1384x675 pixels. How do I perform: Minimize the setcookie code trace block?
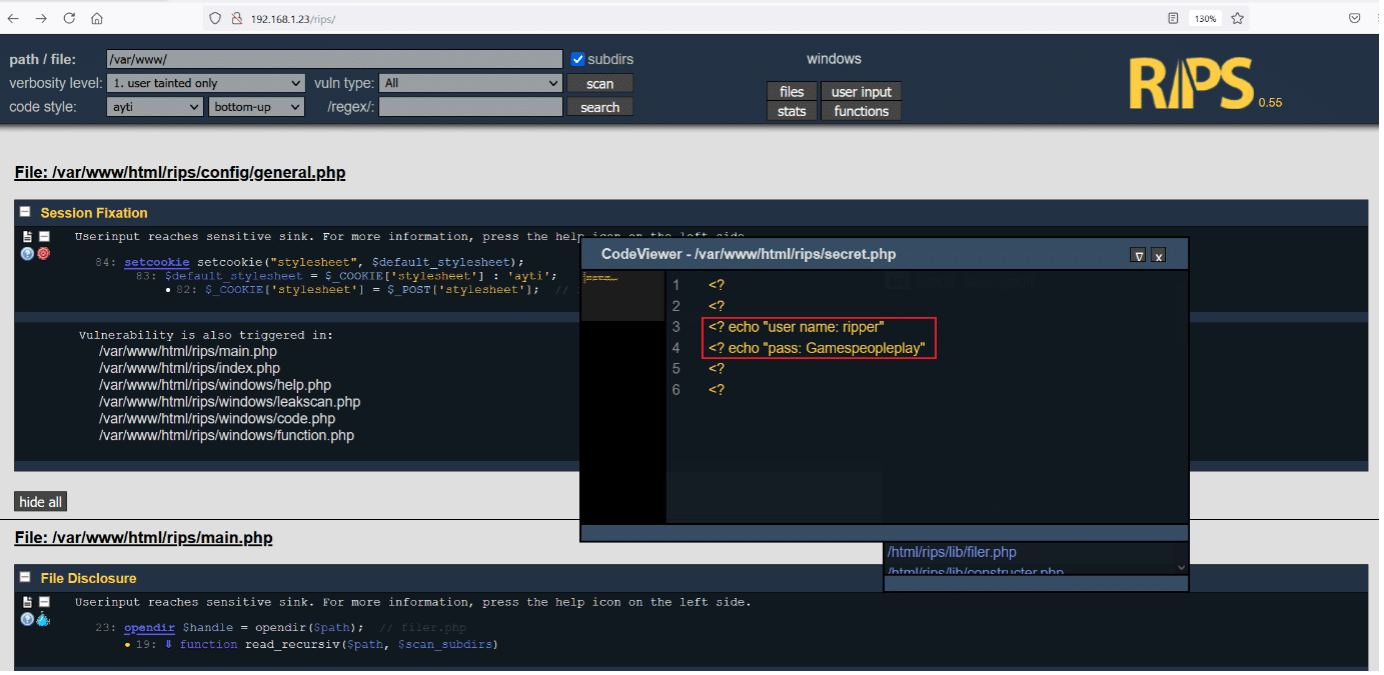coord(44,237)
